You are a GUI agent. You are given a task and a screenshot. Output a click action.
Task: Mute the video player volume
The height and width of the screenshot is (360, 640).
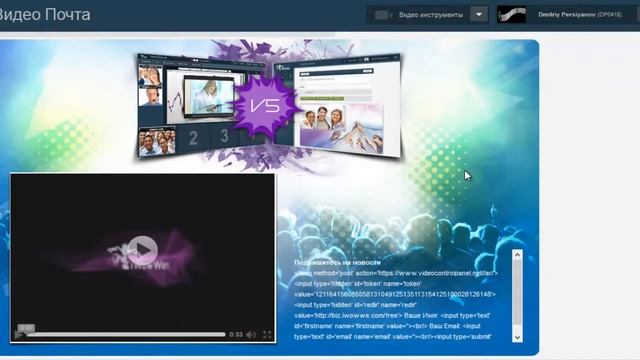pyautogui.click(x=251, y=335)
